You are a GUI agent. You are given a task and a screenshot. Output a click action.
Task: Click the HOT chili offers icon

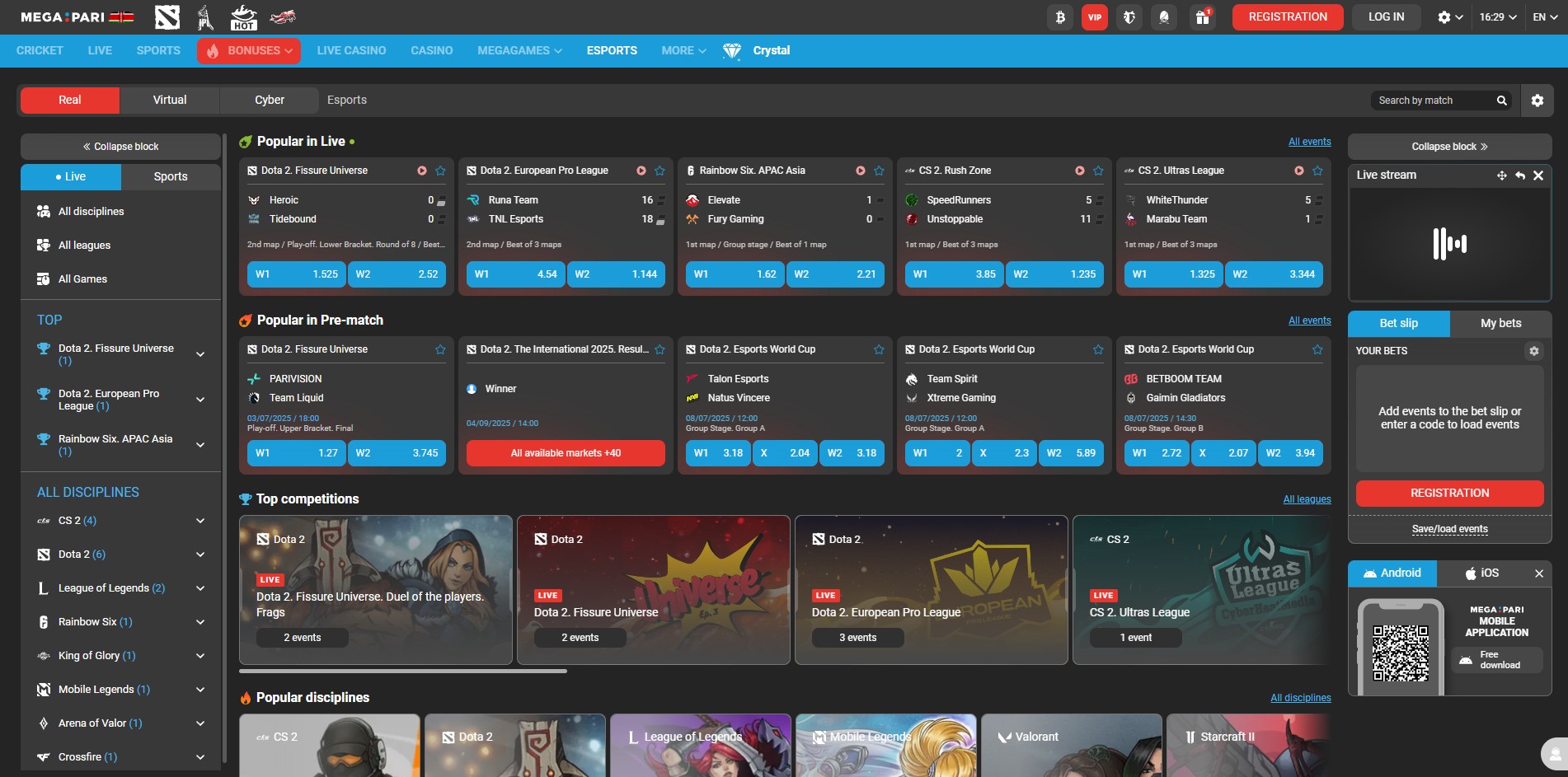245,17
